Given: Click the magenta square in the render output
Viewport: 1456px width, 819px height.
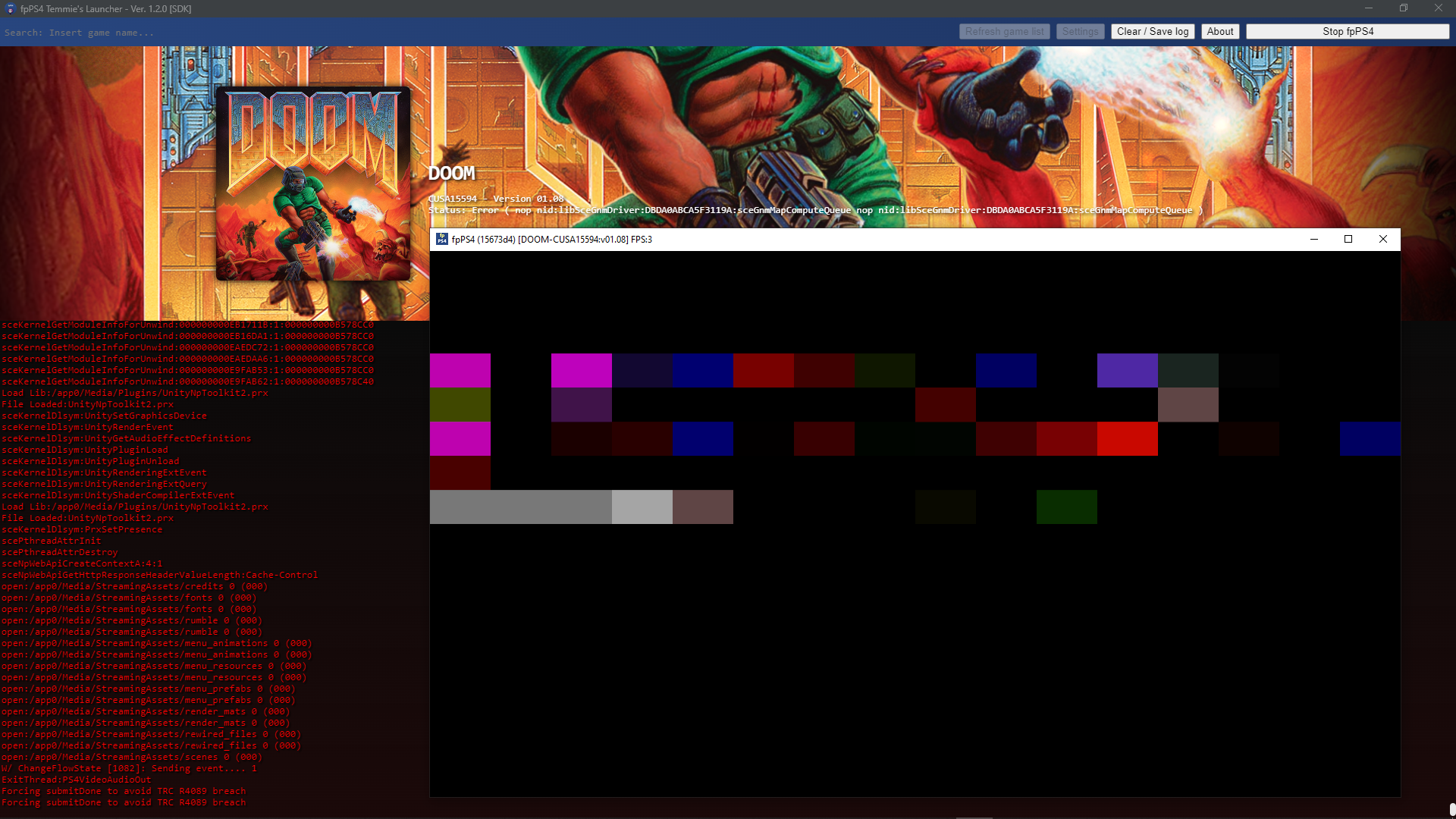Looking at the screenshot, I should (x=460, y=371).
